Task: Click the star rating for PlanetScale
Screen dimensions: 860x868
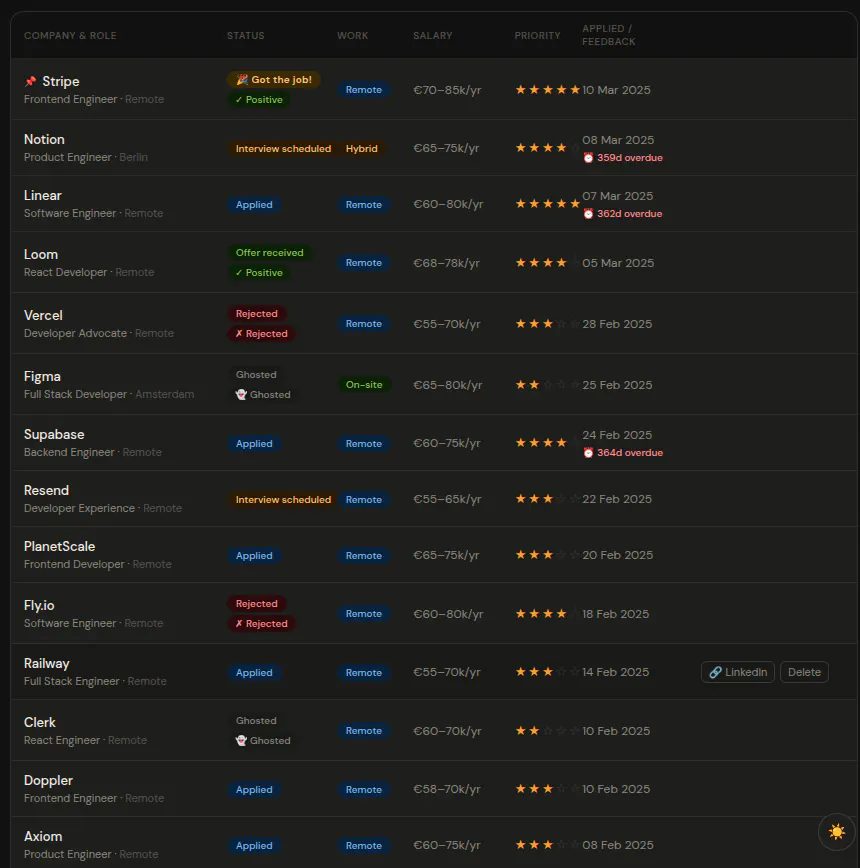Action: pos(547,555)
